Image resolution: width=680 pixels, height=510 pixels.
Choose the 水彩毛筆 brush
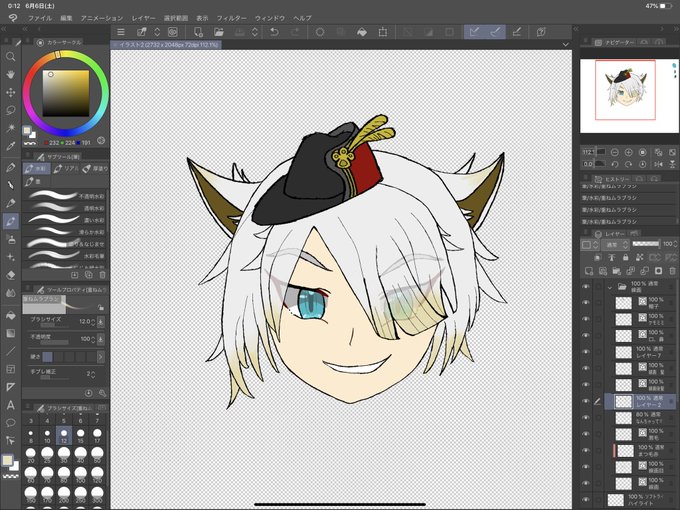(65, 256)
